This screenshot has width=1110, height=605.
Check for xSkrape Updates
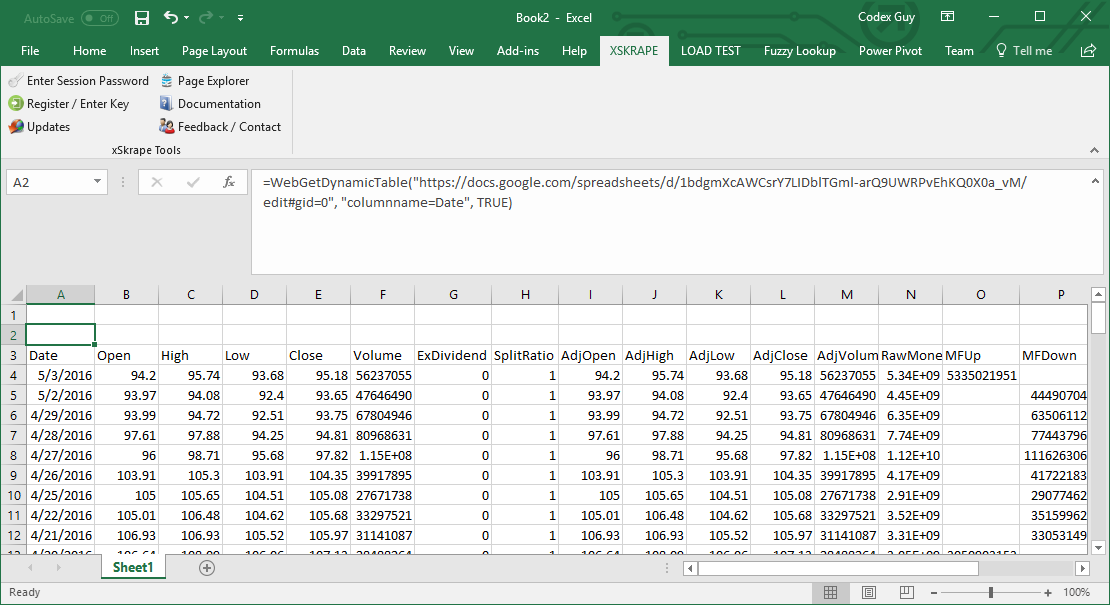point(39,127)
